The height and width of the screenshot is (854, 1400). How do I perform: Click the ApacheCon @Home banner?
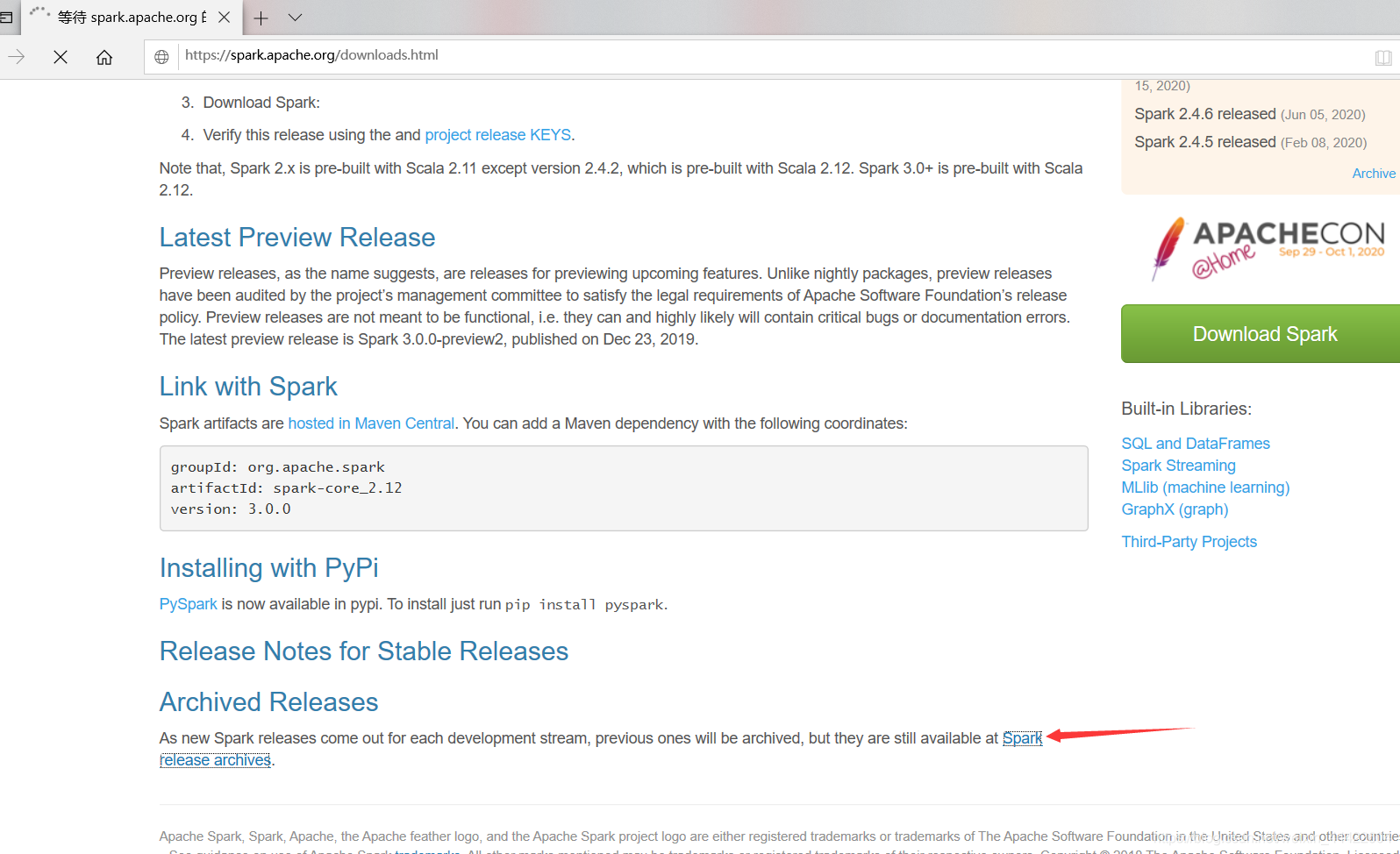(x=1268, y=248)
